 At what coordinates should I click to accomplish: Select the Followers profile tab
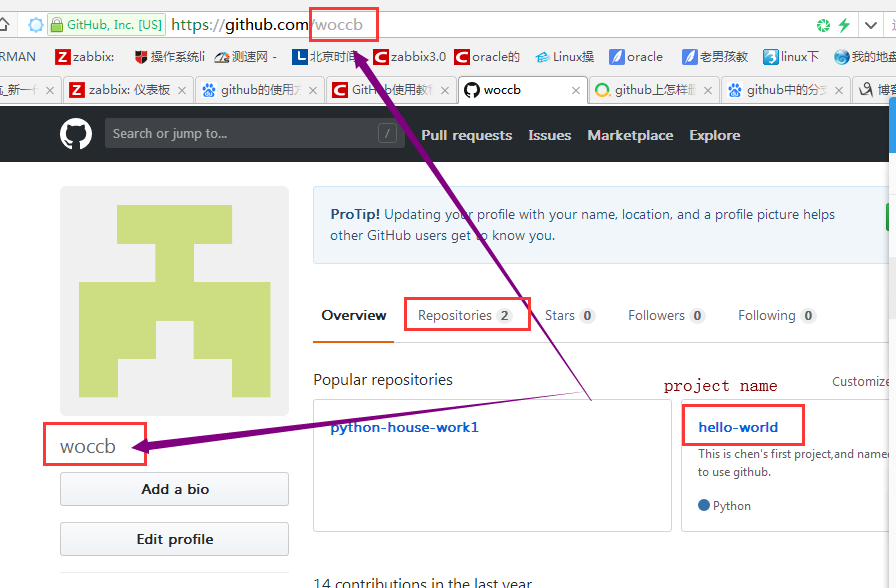tap(666, 315)
